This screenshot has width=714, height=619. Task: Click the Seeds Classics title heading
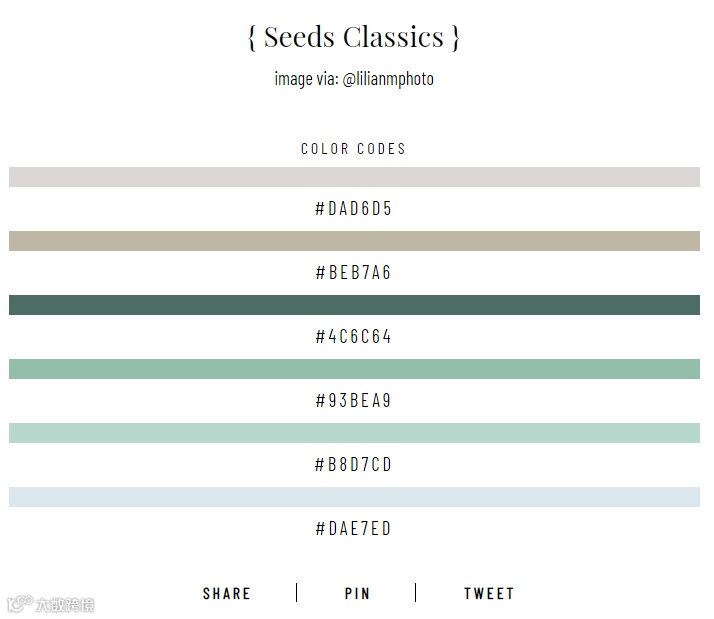(354, 37)
